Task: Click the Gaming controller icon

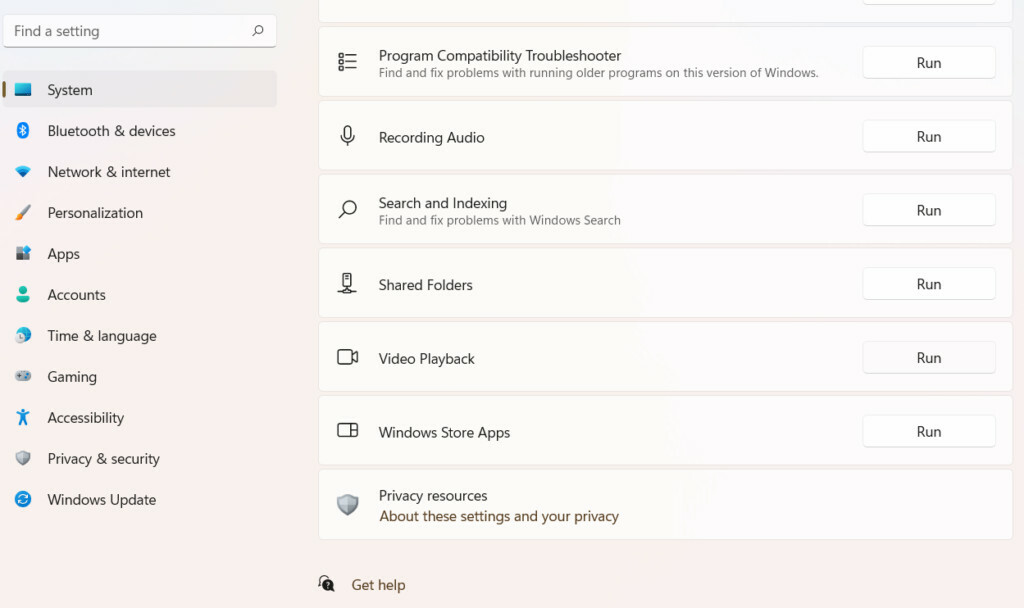Action: (x=23, y=377)
